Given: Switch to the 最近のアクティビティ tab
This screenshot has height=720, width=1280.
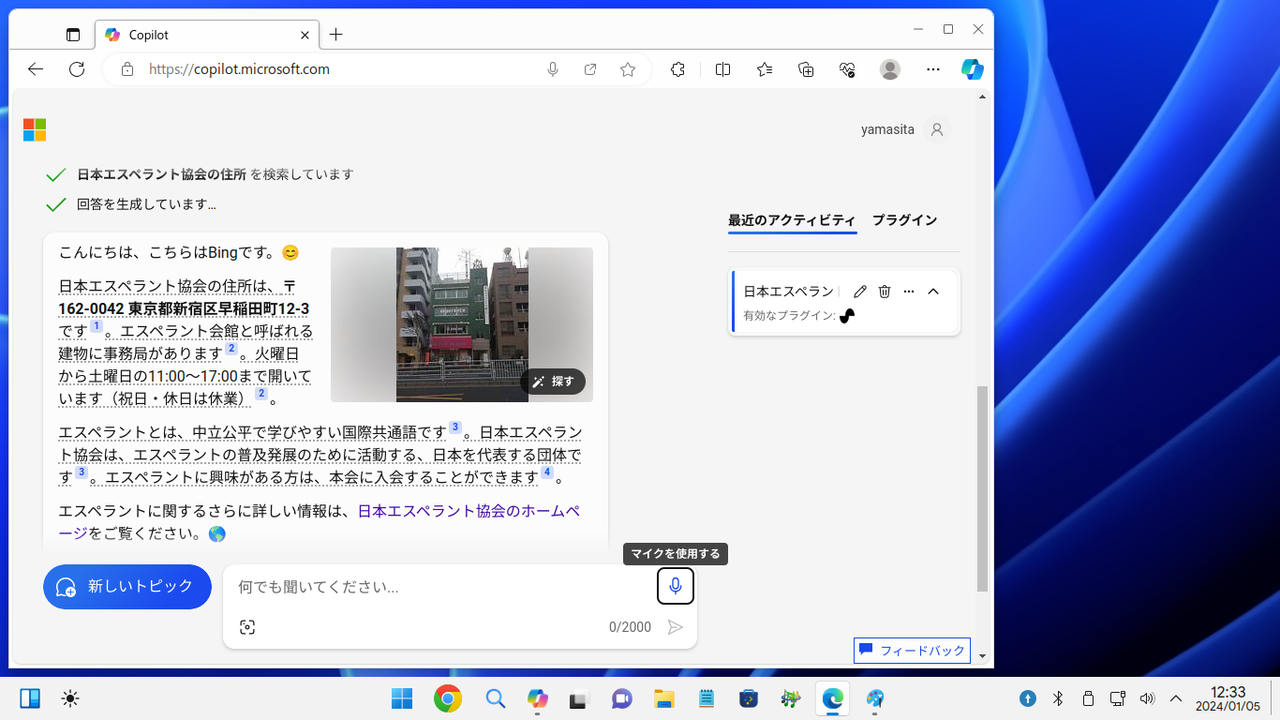Looking at the screenshot, I should pos(792,220).
